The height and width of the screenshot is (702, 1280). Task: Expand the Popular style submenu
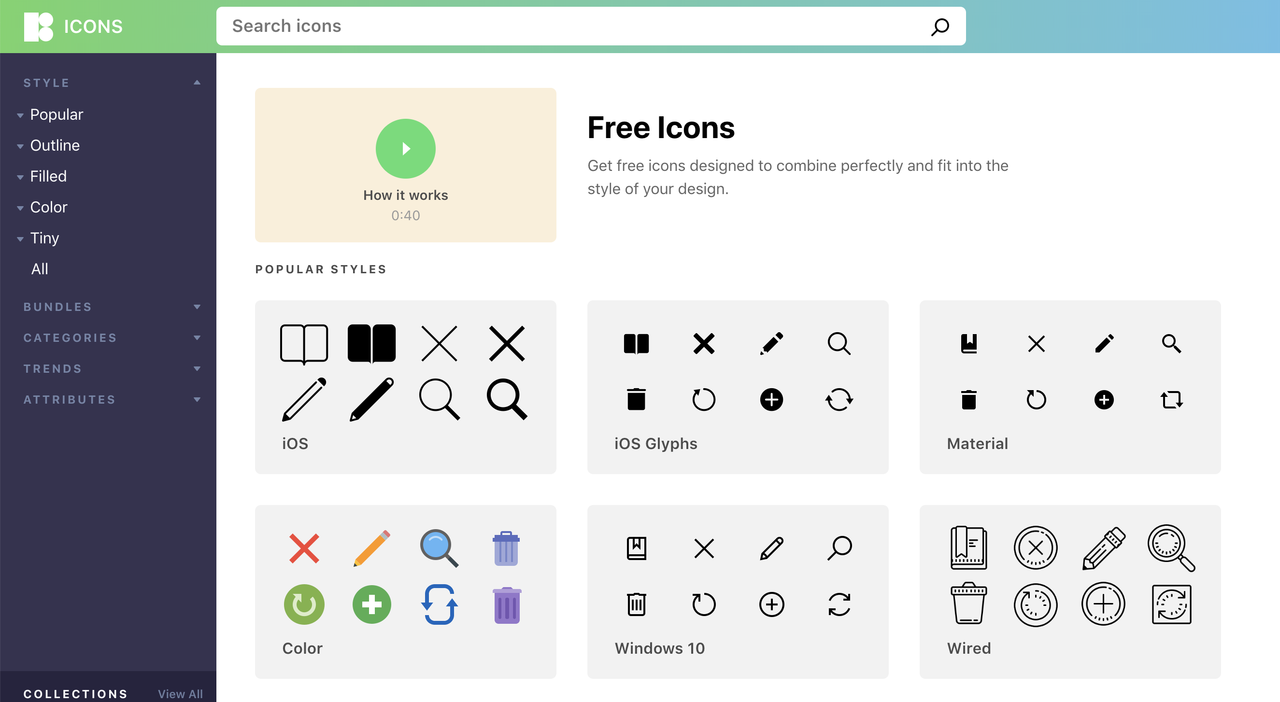pyautogui.click(x=20, y=116)
